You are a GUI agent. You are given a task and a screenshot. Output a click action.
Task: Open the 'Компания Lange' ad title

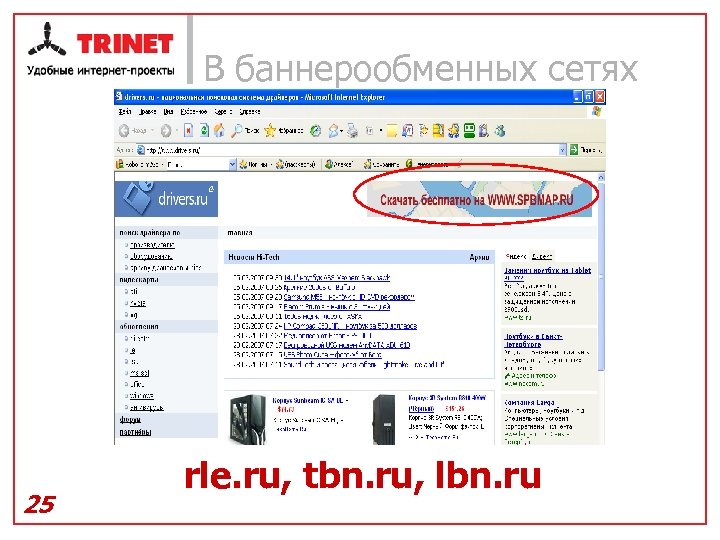(529, 403)
